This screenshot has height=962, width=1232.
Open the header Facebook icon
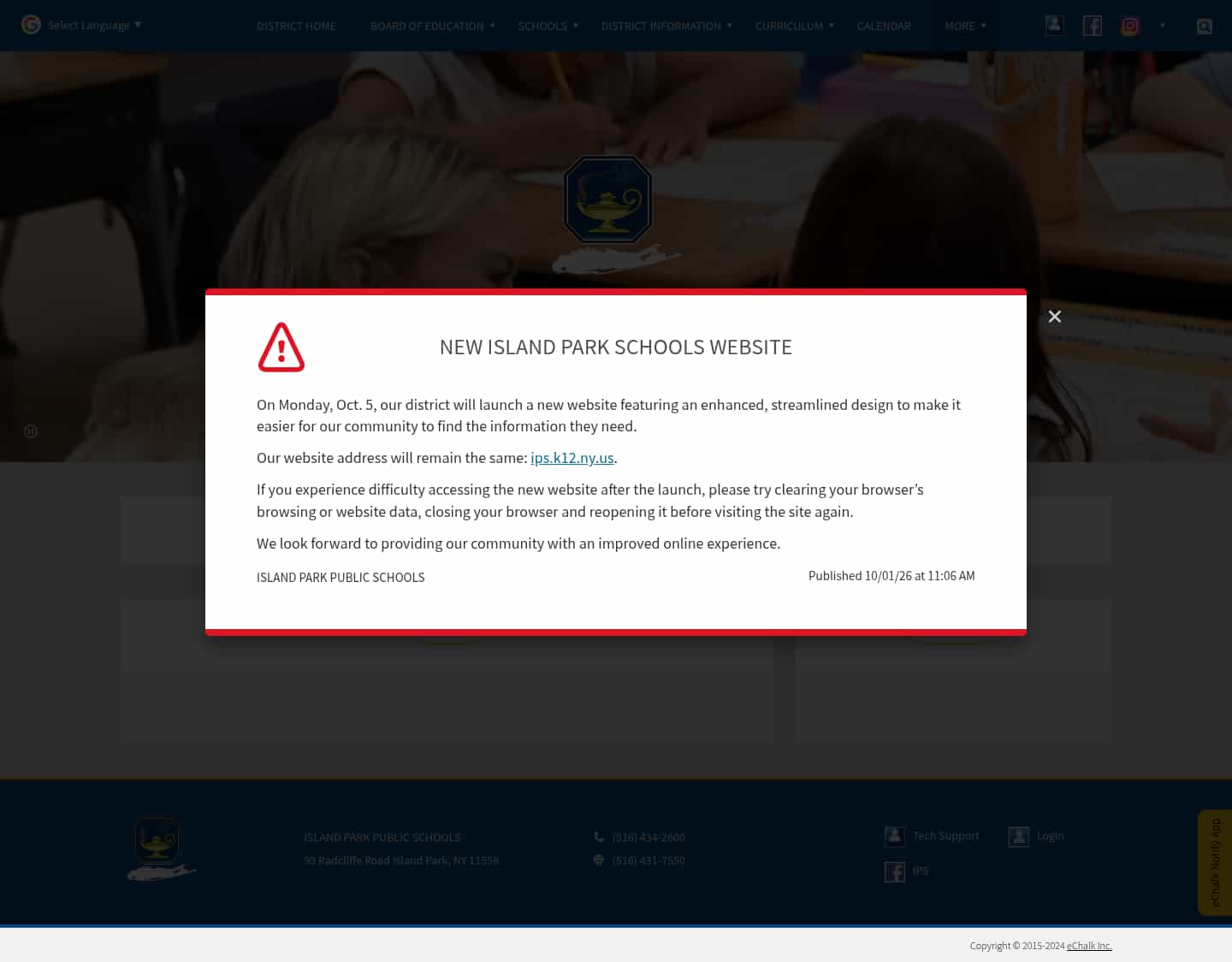(1093, 26)
